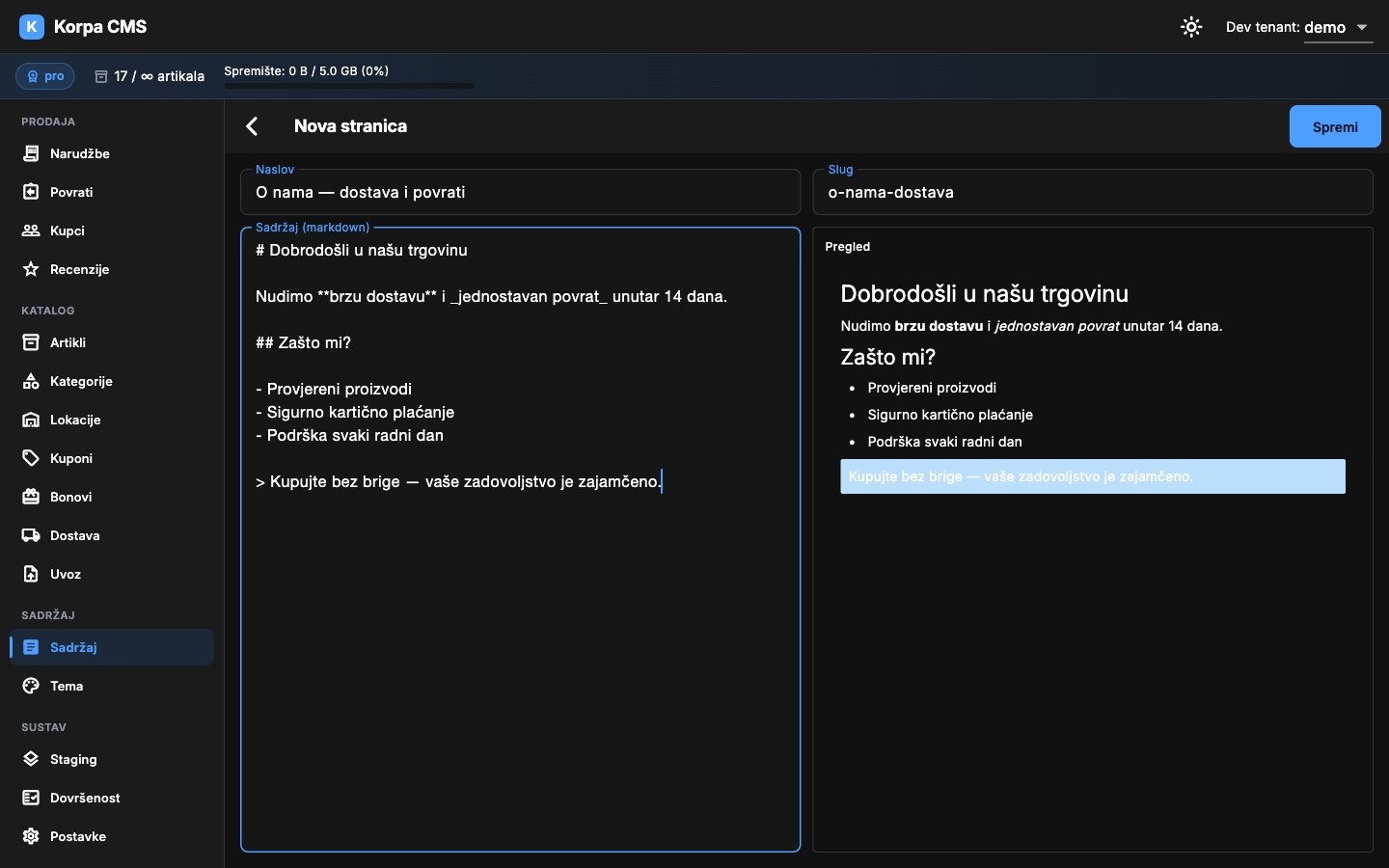
Task: Go to Kategorije menu label
Action: coord(81,381)
